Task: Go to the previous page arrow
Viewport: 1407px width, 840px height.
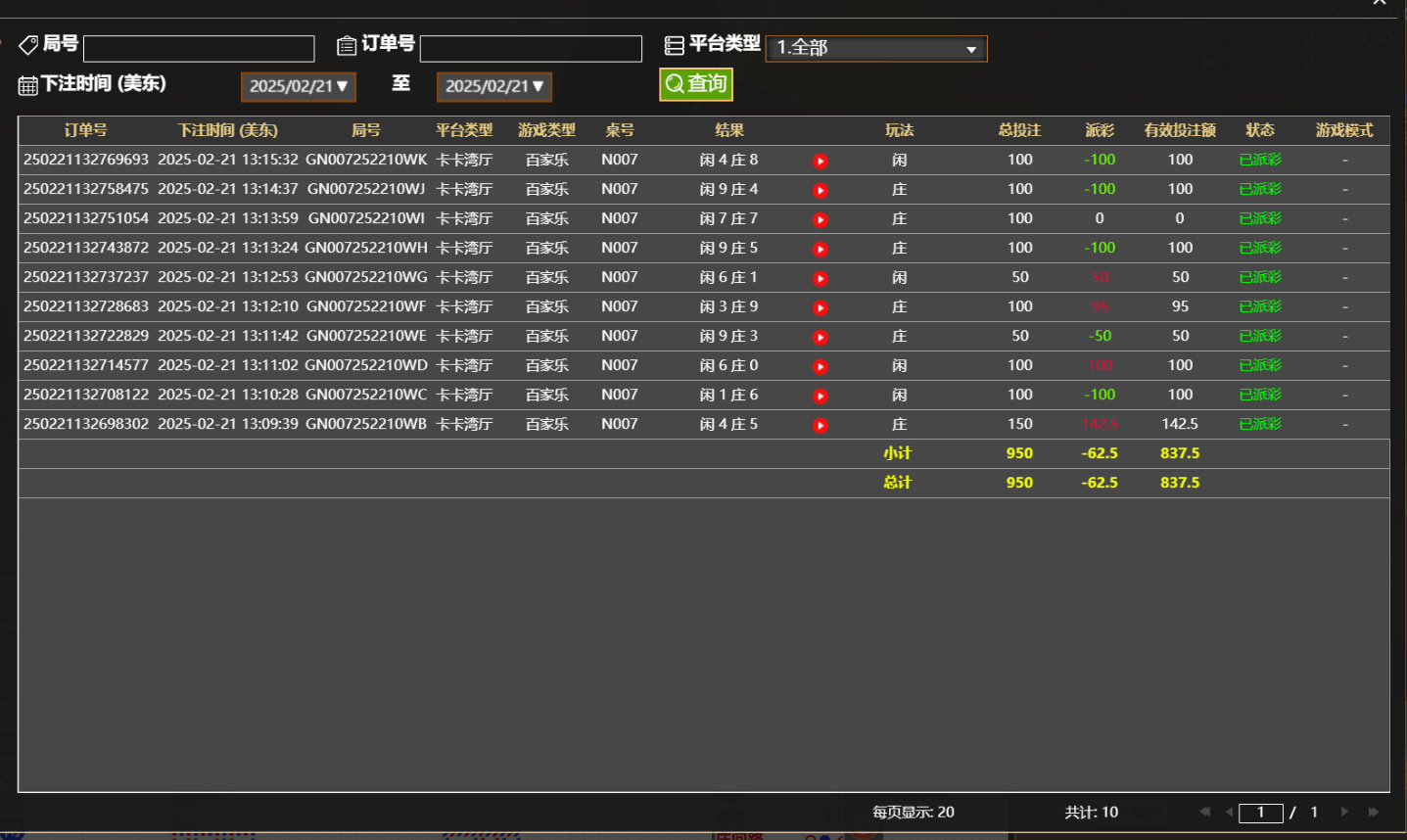Action: [x=1230, y=812]
